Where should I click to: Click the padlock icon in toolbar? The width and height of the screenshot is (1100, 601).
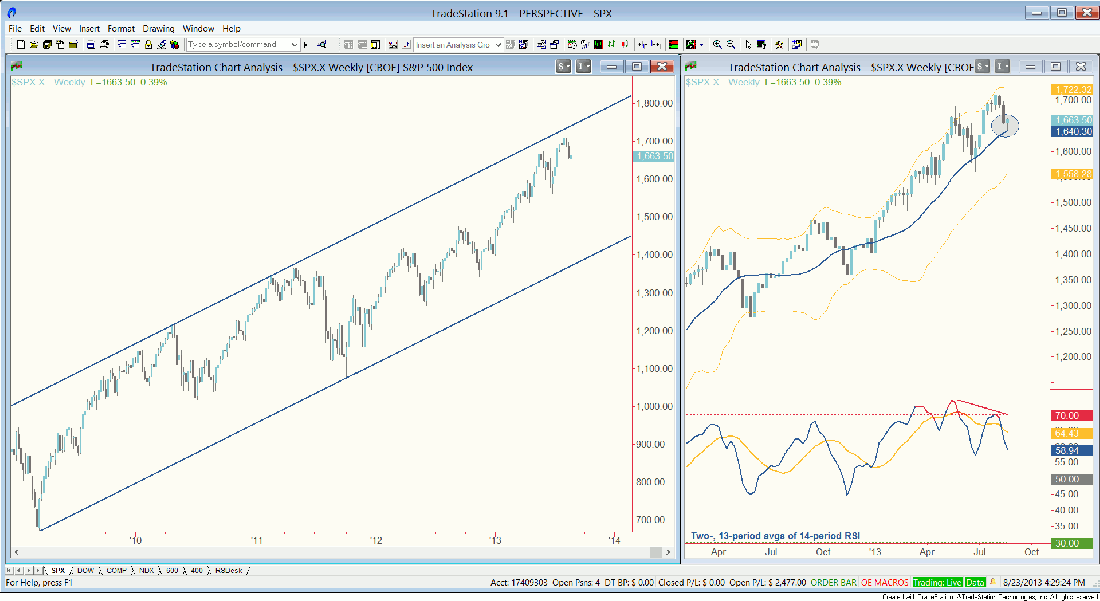point(148,45)
